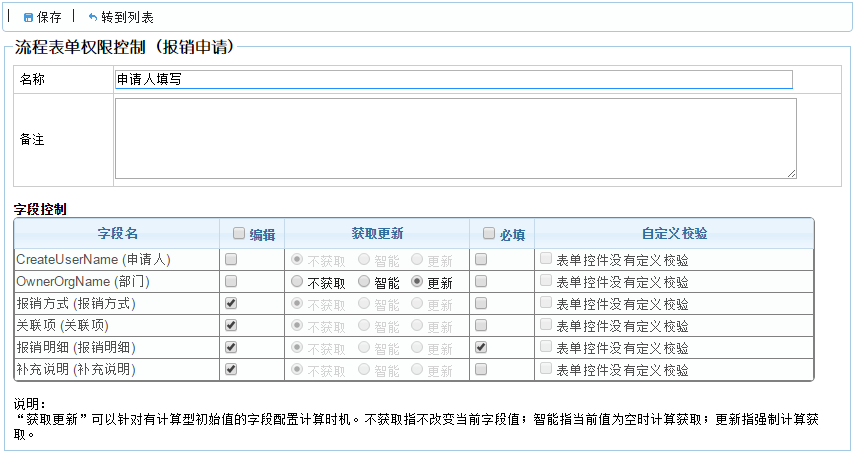Image resolution: width=855 pixels, height=456 pixels.
Task: Check required checkbox for OwnerOrgName row
Action: [481, 282]
